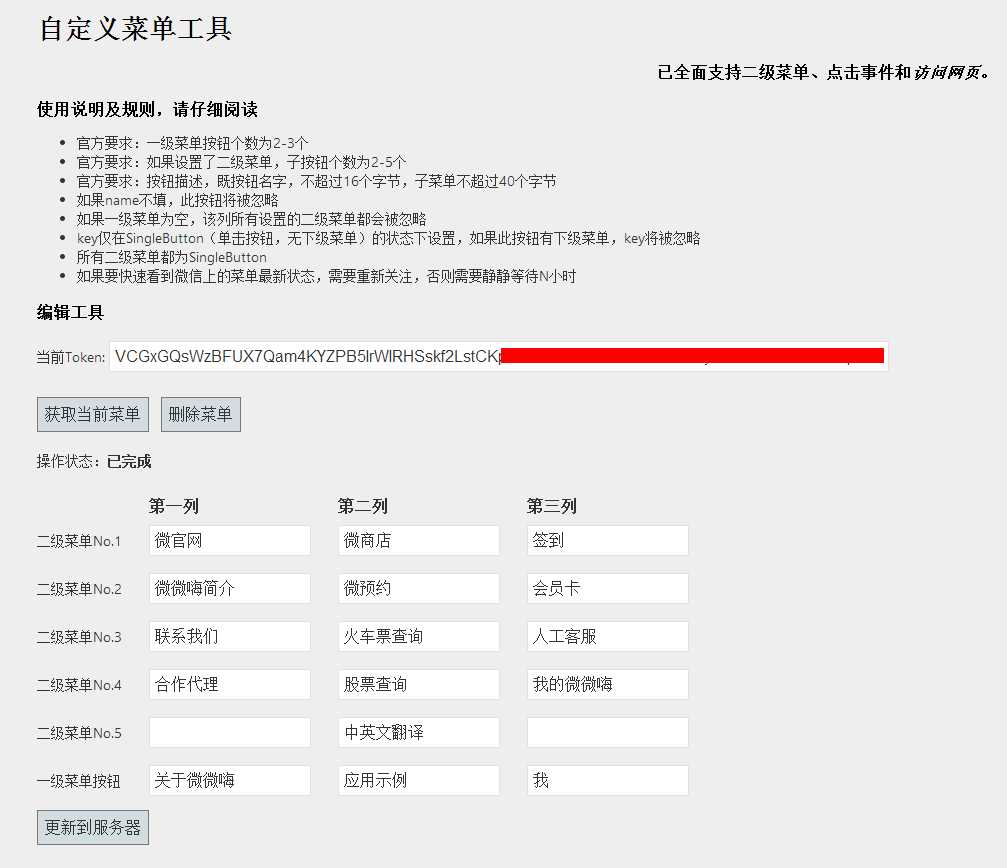
Task: Click the 第二列 column header
Action: tap(363, 506)
